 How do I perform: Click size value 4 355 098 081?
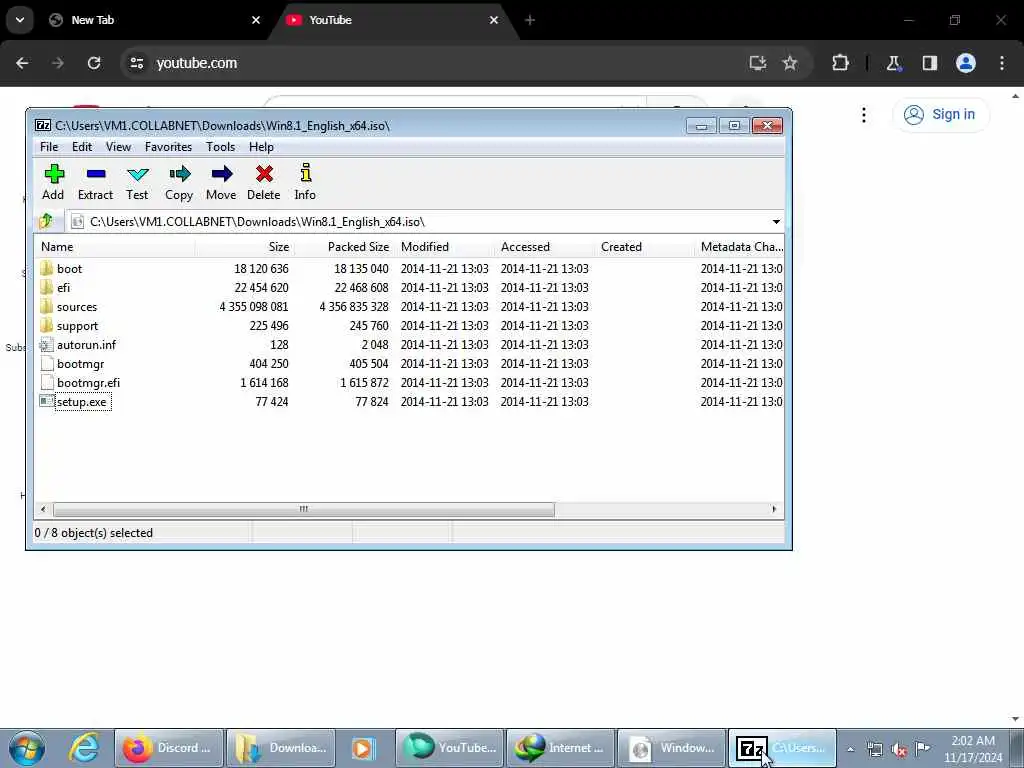[x=253, y=306]
